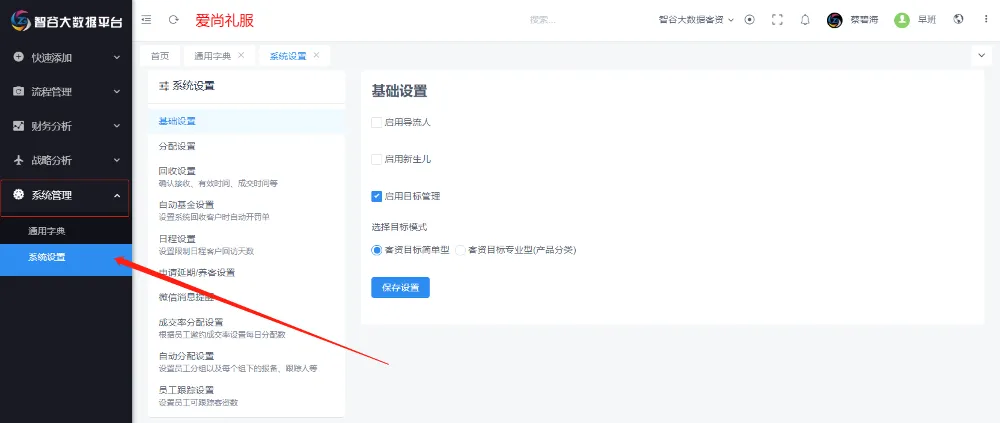Screen dimensions: 1000x423
Task: Close the 通用字典 tab
Action: point(241,55)
